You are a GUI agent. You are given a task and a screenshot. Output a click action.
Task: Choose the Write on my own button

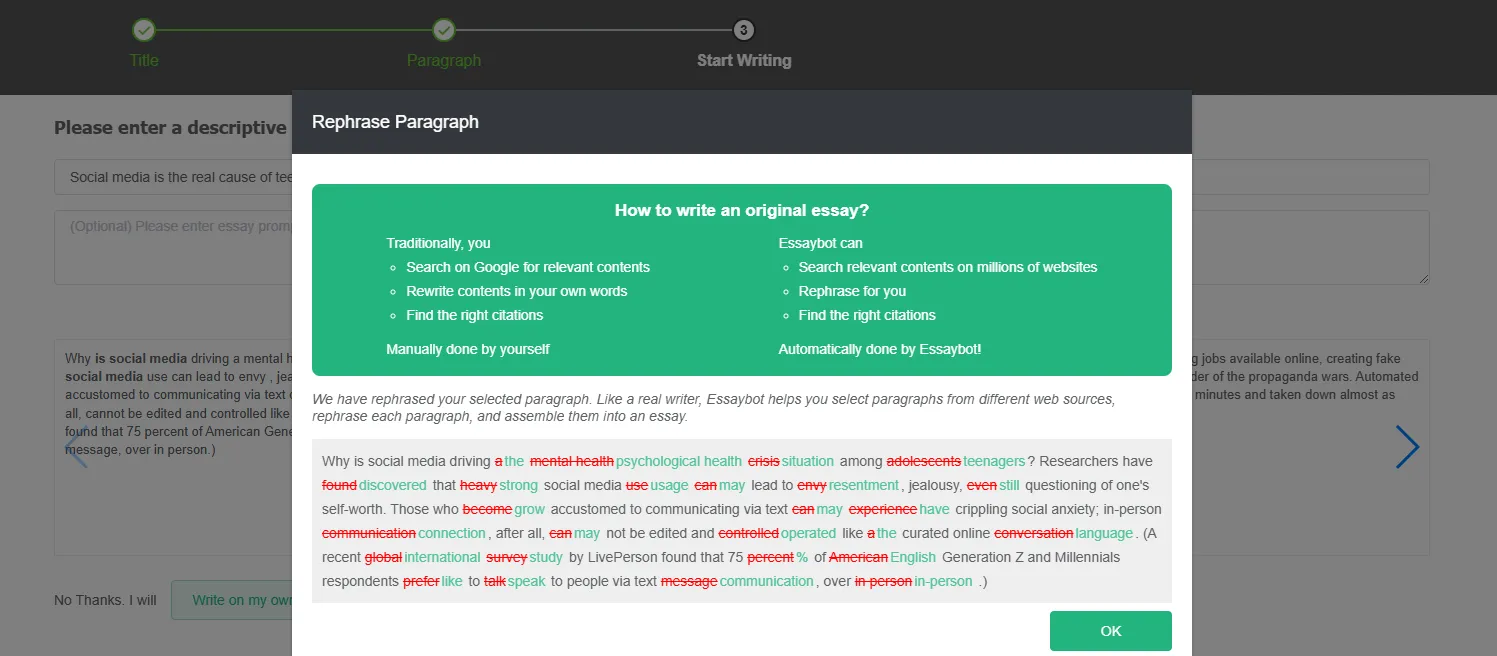[x=232, y=600]
